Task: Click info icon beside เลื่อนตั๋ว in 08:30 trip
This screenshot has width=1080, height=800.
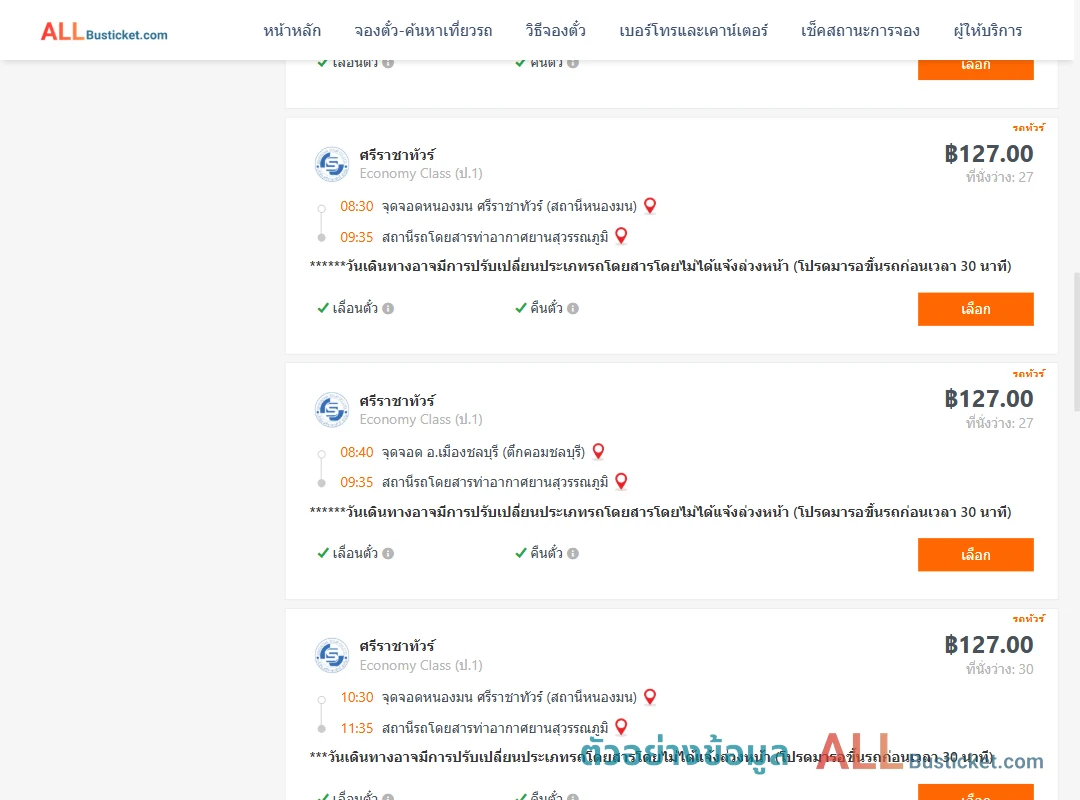Action: 388,309
